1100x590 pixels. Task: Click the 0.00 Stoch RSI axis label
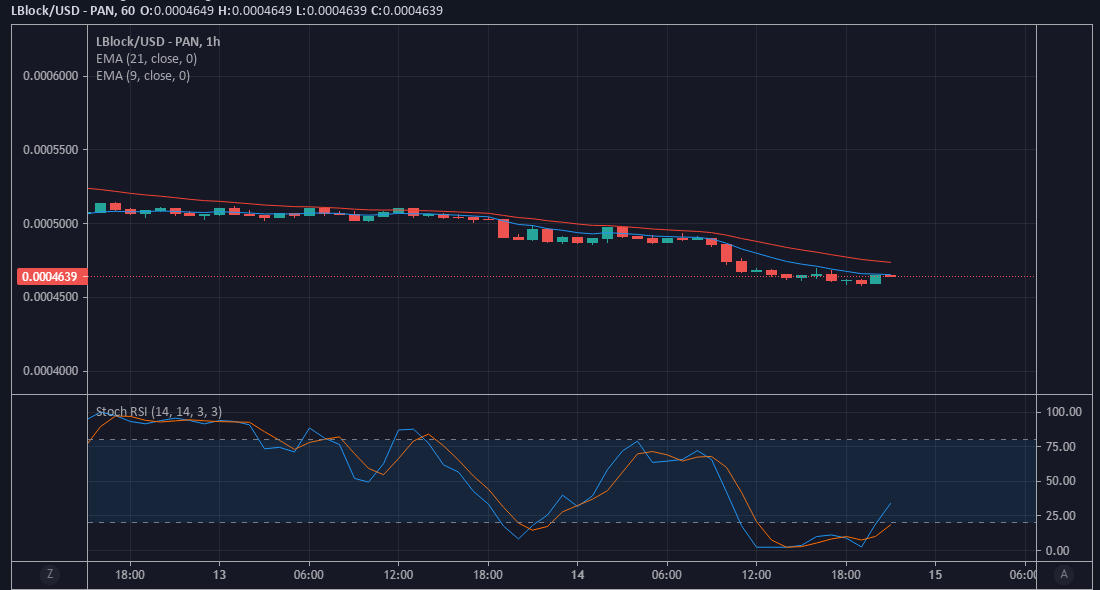point(1057,551)
